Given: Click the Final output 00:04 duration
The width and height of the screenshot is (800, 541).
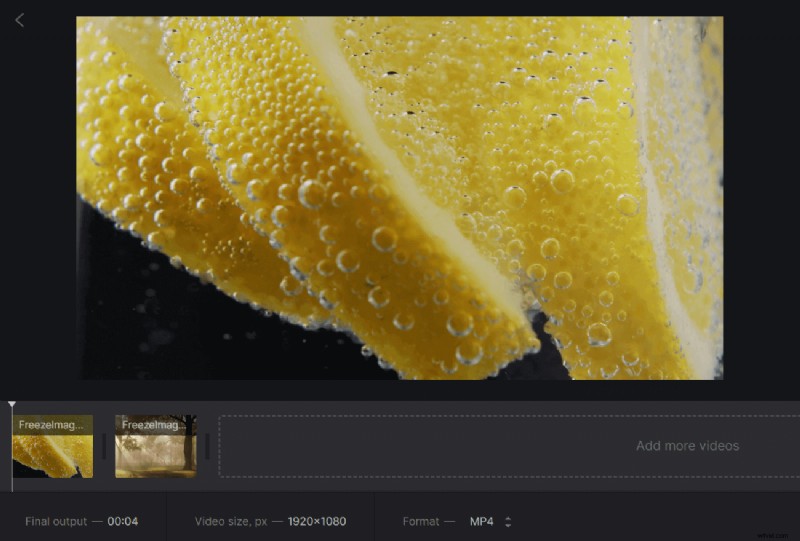Looking at the screenshot, I should point(122,522).
